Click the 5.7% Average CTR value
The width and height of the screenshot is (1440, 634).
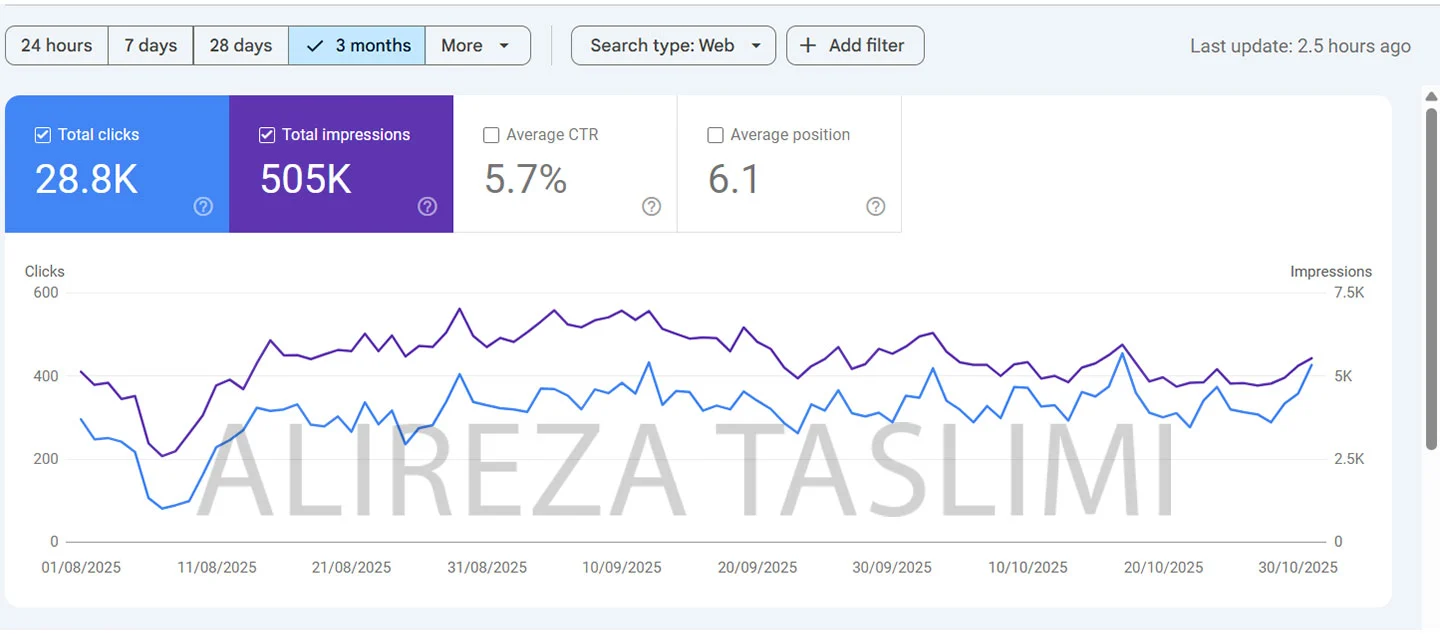526,180
